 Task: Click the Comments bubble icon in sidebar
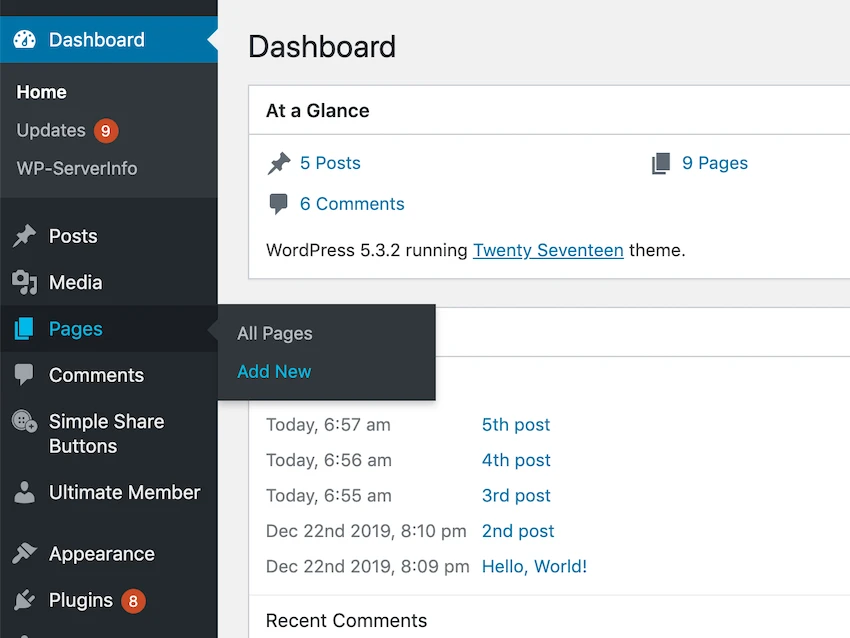click(24, 375)
